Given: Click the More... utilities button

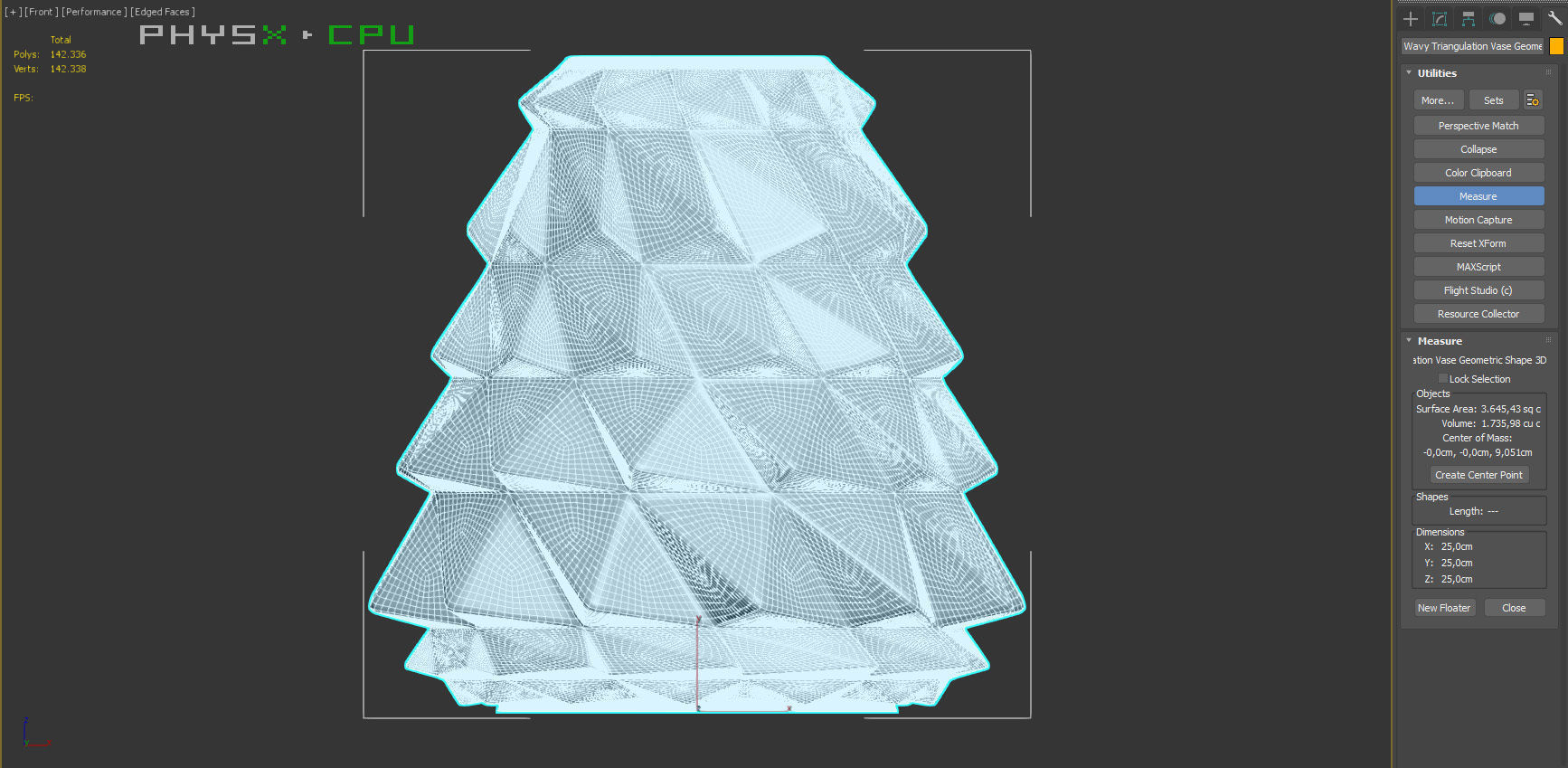Looking at the screenshot, I should tap(1438, 100).
